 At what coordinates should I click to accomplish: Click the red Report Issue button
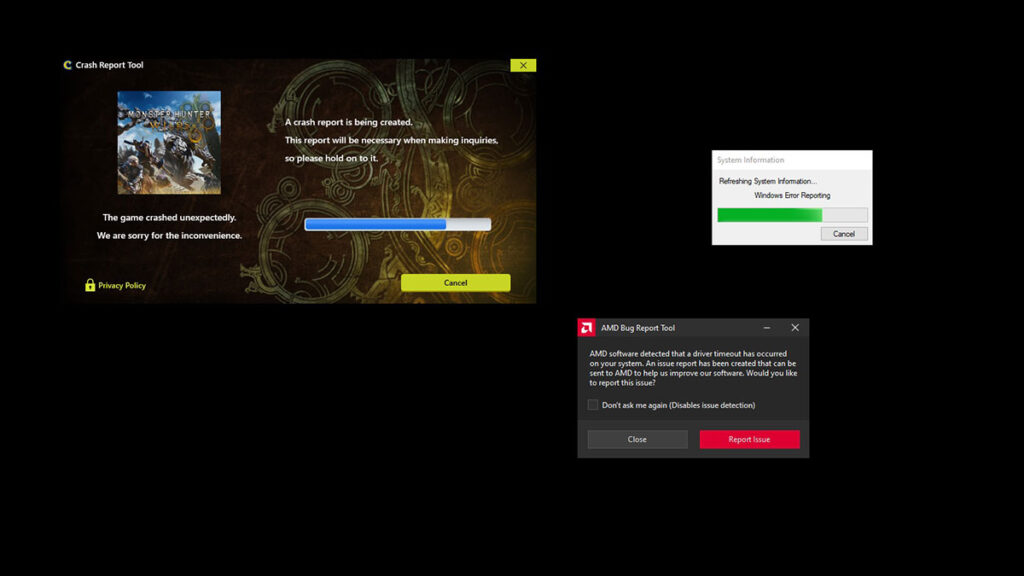749,439
